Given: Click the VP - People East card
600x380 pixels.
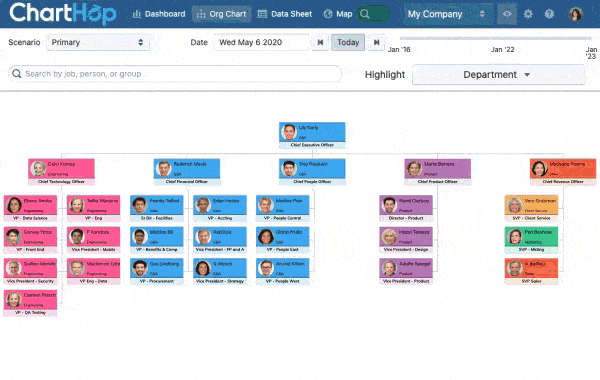Looking at the screenshot, I should (282, 240).
